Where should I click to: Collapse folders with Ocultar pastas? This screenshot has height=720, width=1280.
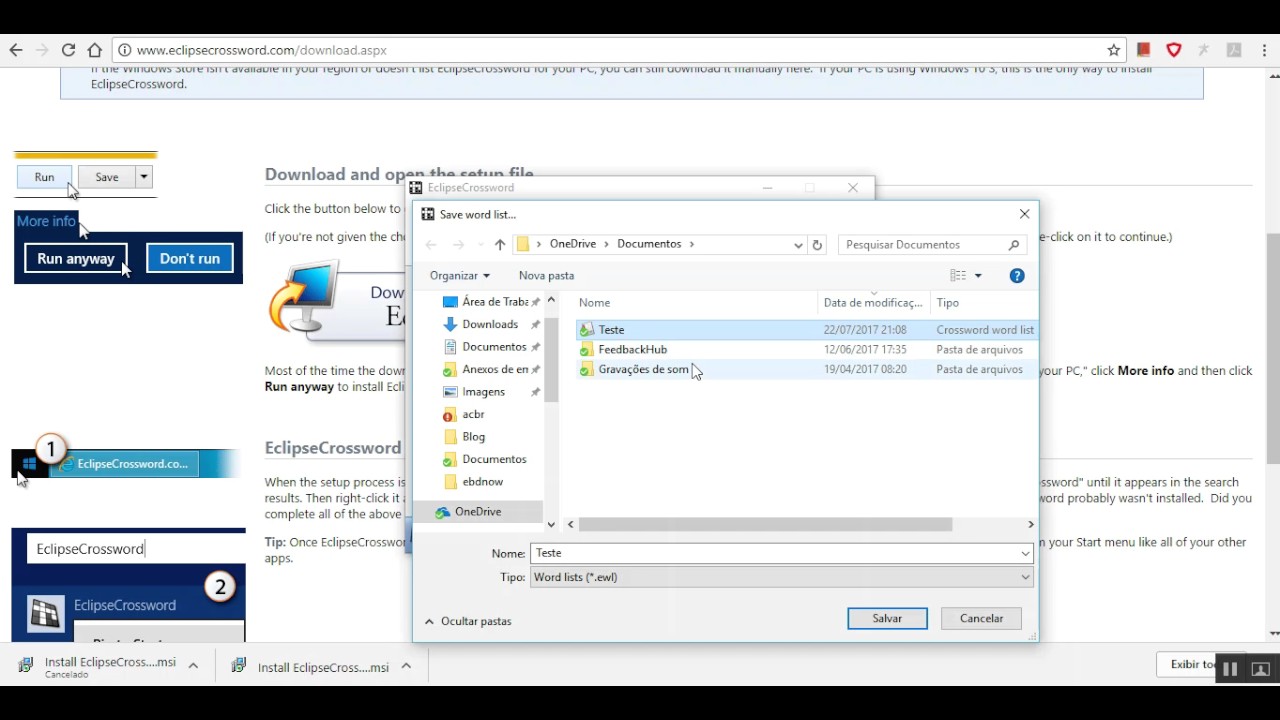[x=468, y=621]
